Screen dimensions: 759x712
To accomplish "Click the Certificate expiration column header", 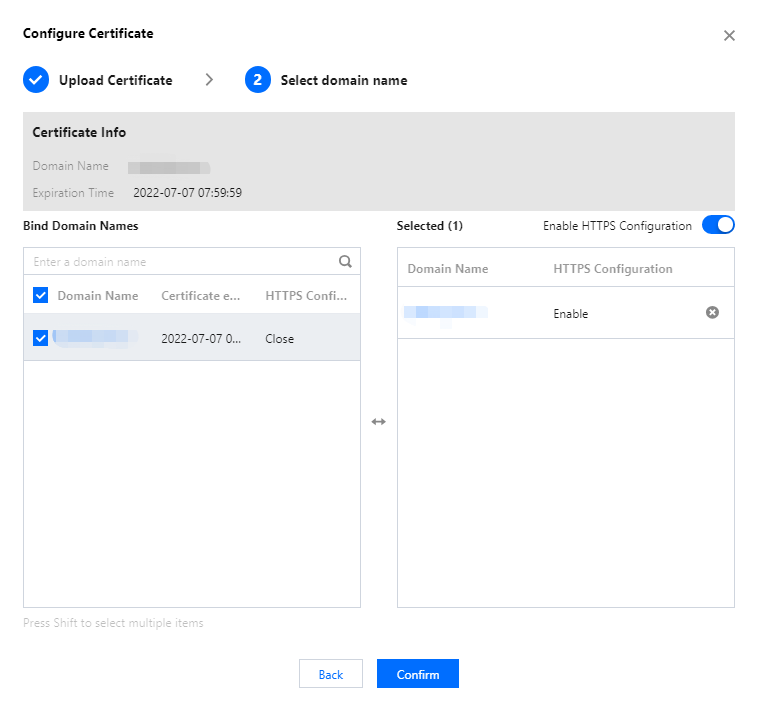I will [x=201, y=296].
